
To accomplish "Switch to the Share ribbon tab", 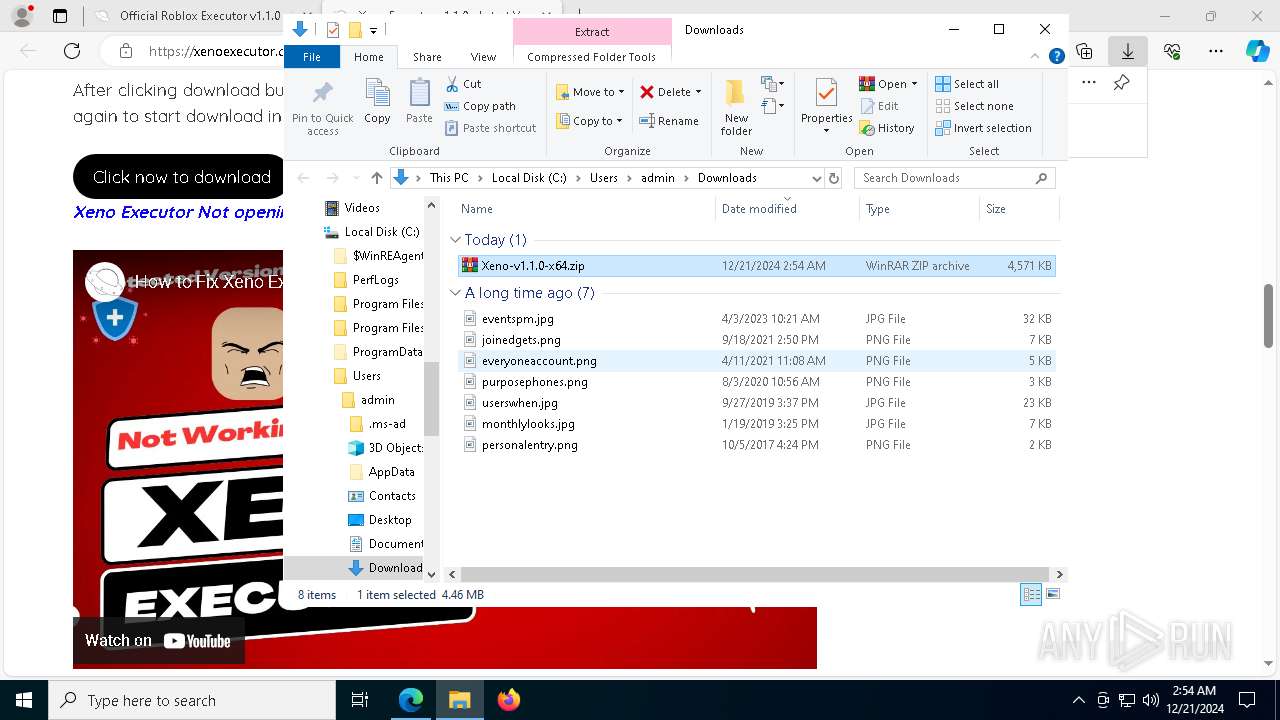I will 427,57.
